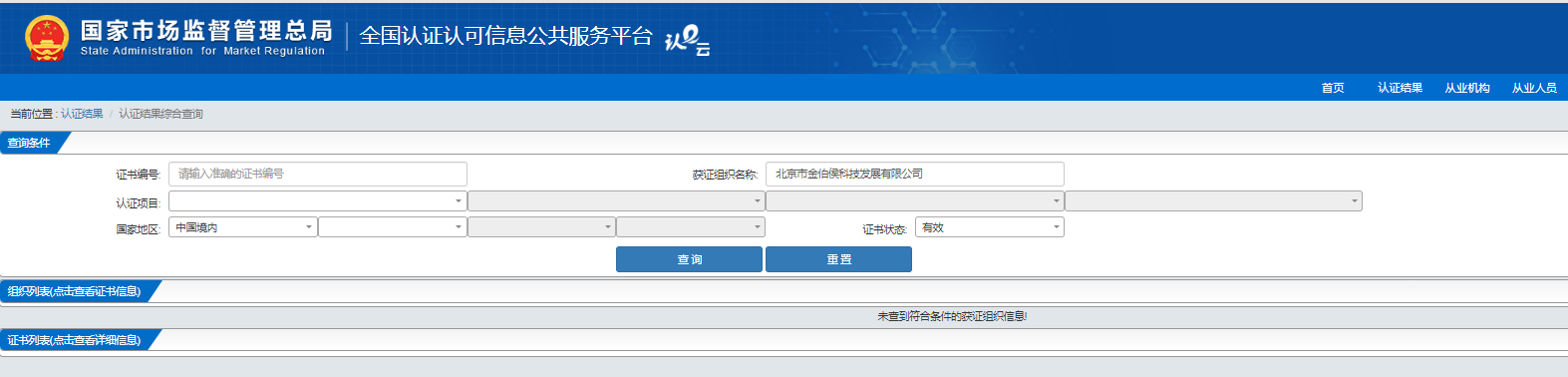Click the 国家地区 label
This screenshot has width=1568, height=377.
(x=138, y=229)
